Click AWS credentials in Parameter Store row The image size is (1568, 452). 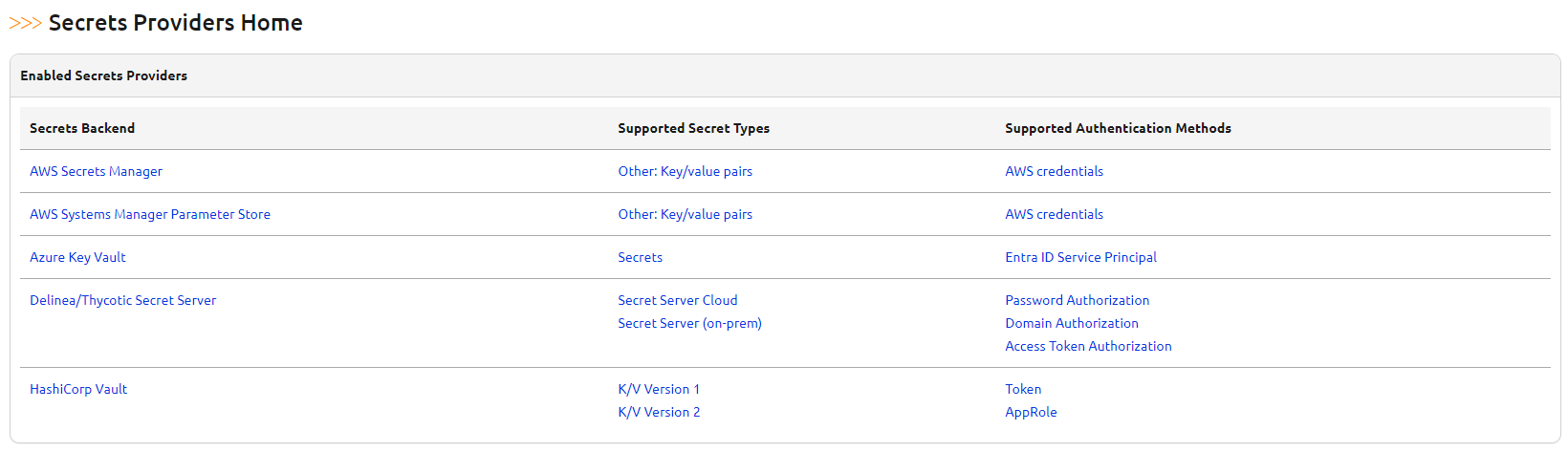tap(1054, 214)
